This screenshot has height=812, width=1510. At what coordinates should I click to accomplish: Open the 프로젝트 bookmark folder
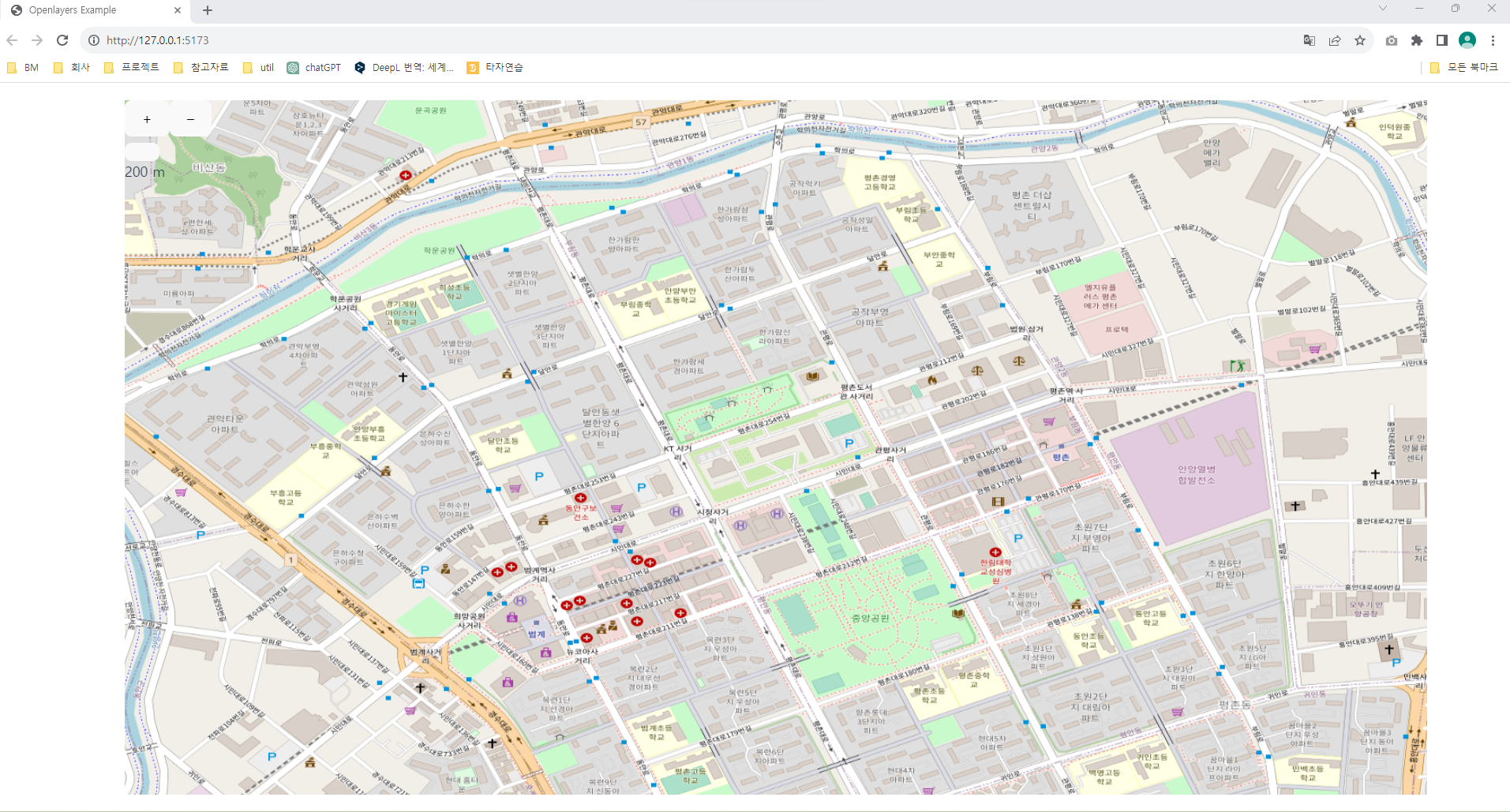(x=132, y=68)
